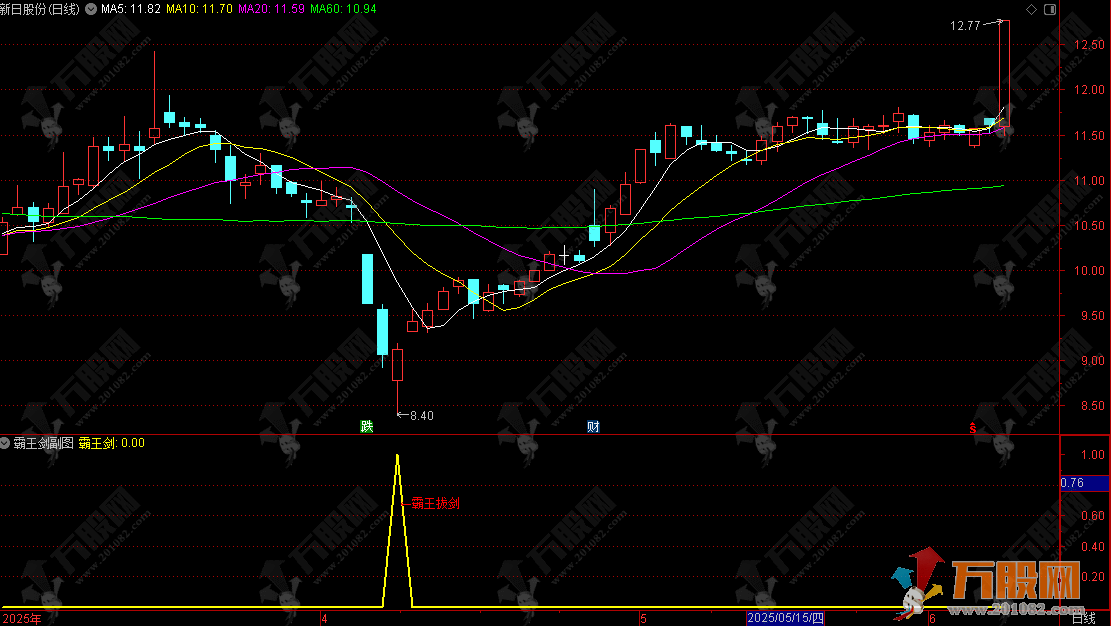Click the 12.00 price axis label
1111x626 pixels.
click(1089, 90)
